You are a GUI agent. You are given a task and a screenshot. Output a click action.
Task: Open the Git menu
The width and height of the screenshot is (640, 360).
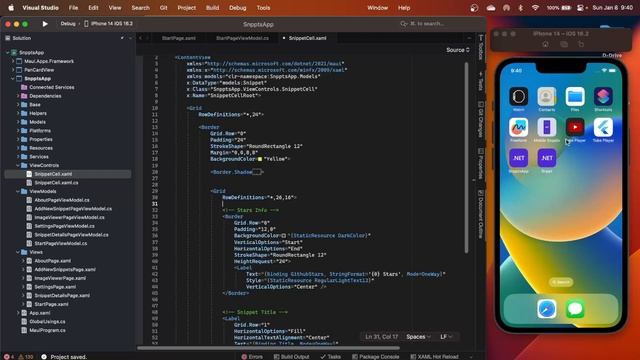(163, 8)
